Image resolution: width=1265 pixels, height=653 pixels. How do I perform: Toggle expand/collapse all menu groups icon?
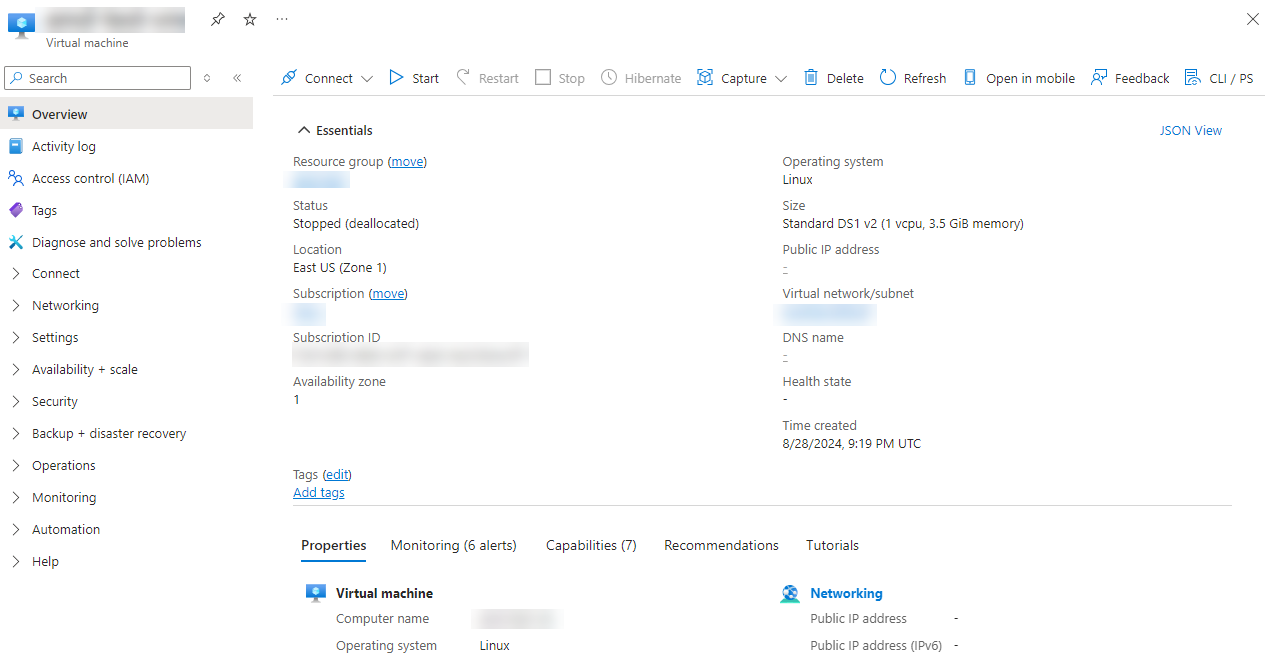207,78
